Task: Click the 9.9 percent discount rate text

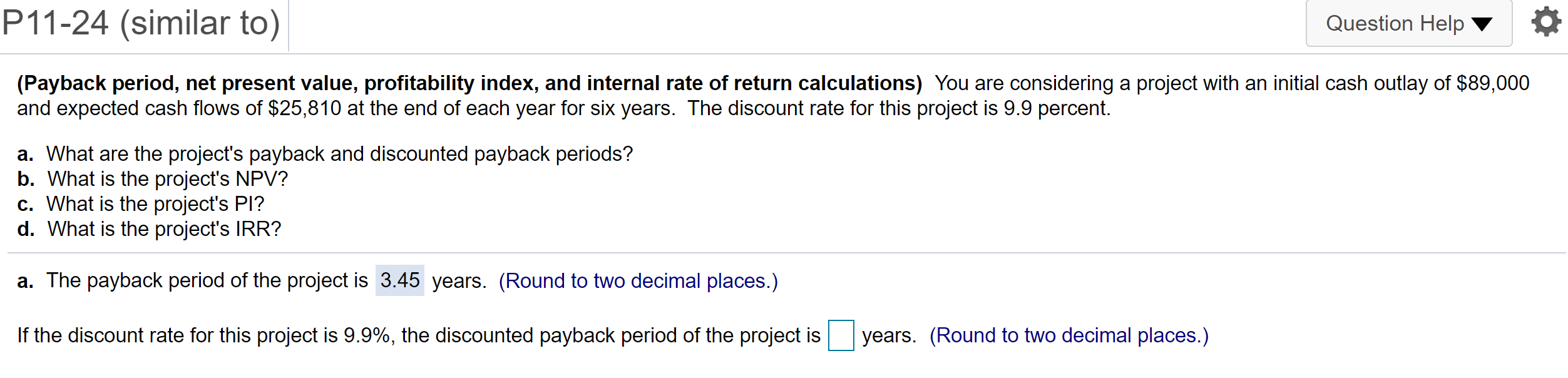Action: [x=1055, y=108]
